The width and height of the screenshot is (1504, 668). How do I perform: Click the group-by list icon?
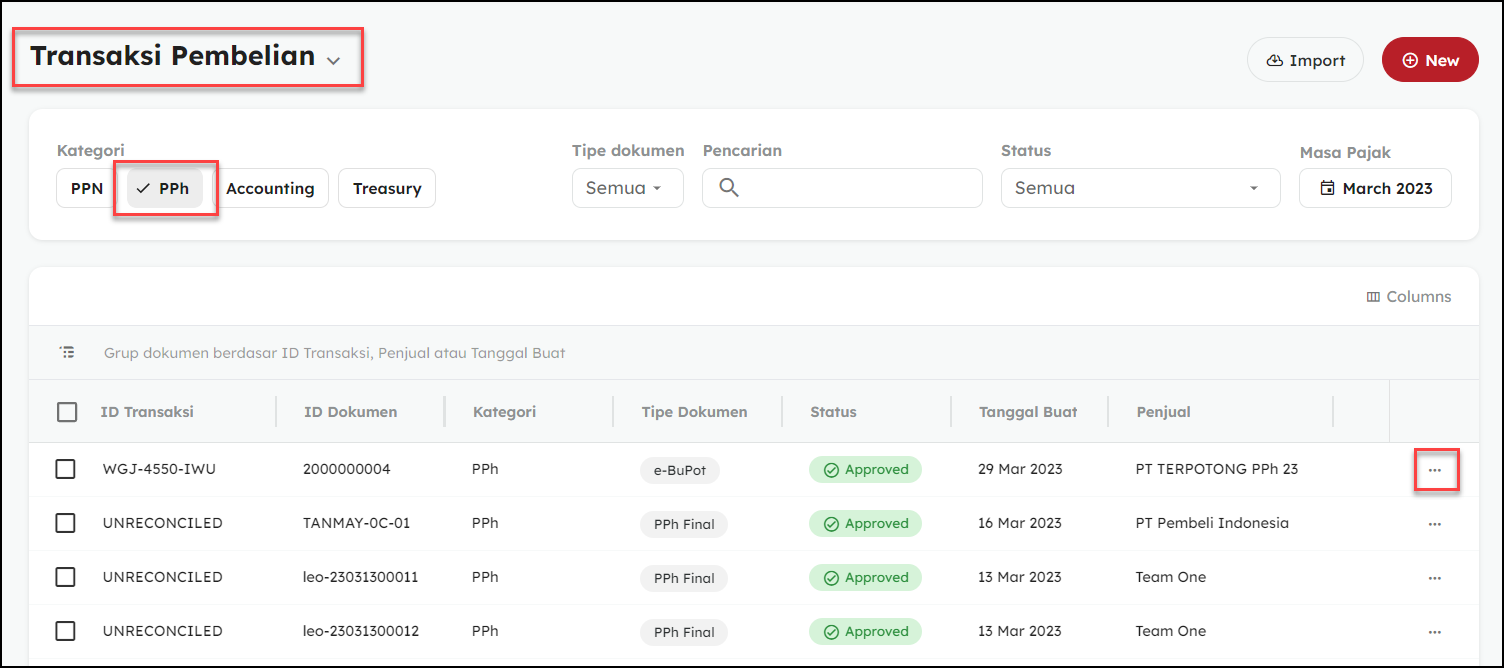(67, 353)
